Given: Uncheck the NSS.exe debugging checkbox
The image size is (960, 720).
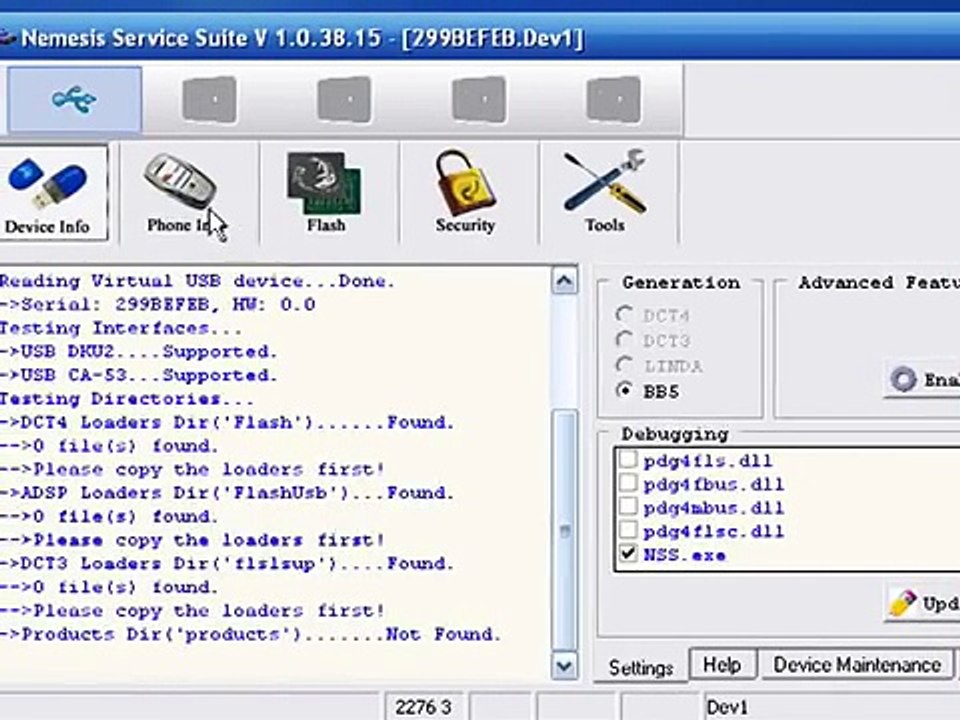Looking at the screenshot, I should (628, 553).
